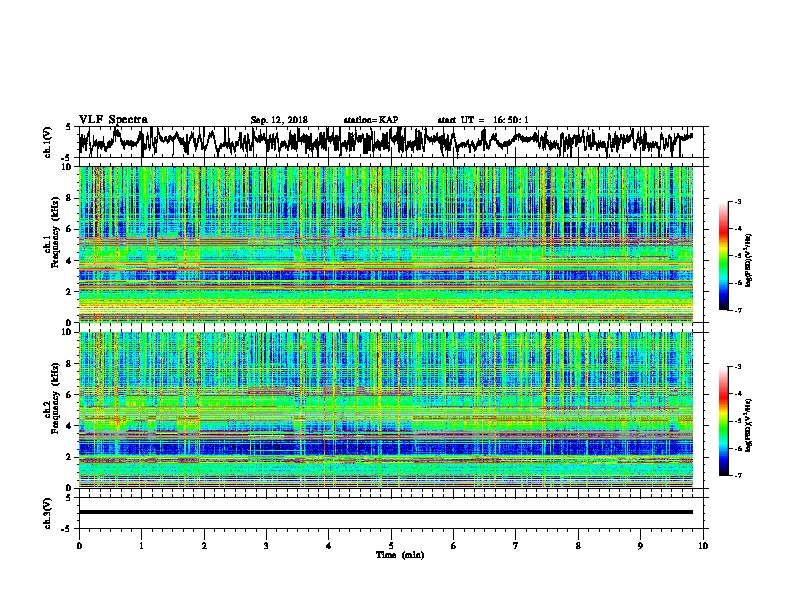The height and width of the screenshot is (612, 792).
Task: Click the ch.3 flat black voltage trace
Action: (386, 512)
